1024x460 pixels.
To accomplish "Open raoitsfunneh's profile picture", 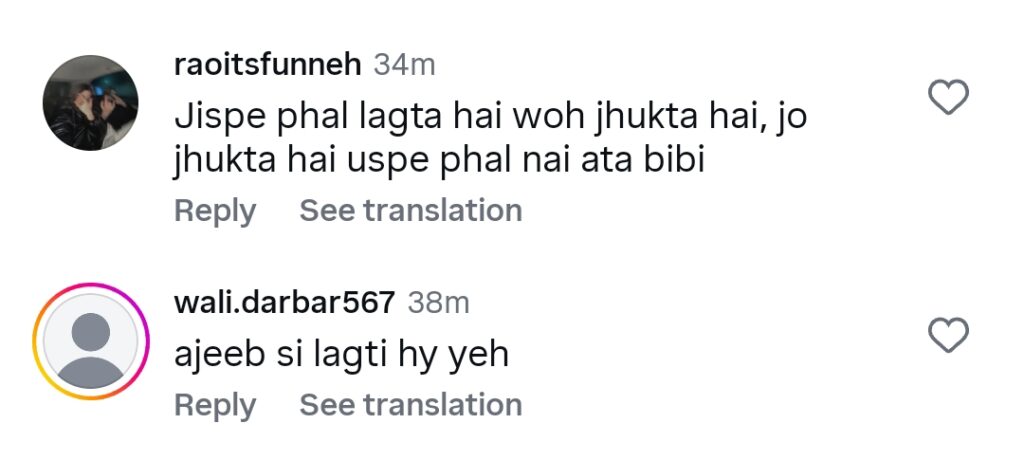I will 90,103.
